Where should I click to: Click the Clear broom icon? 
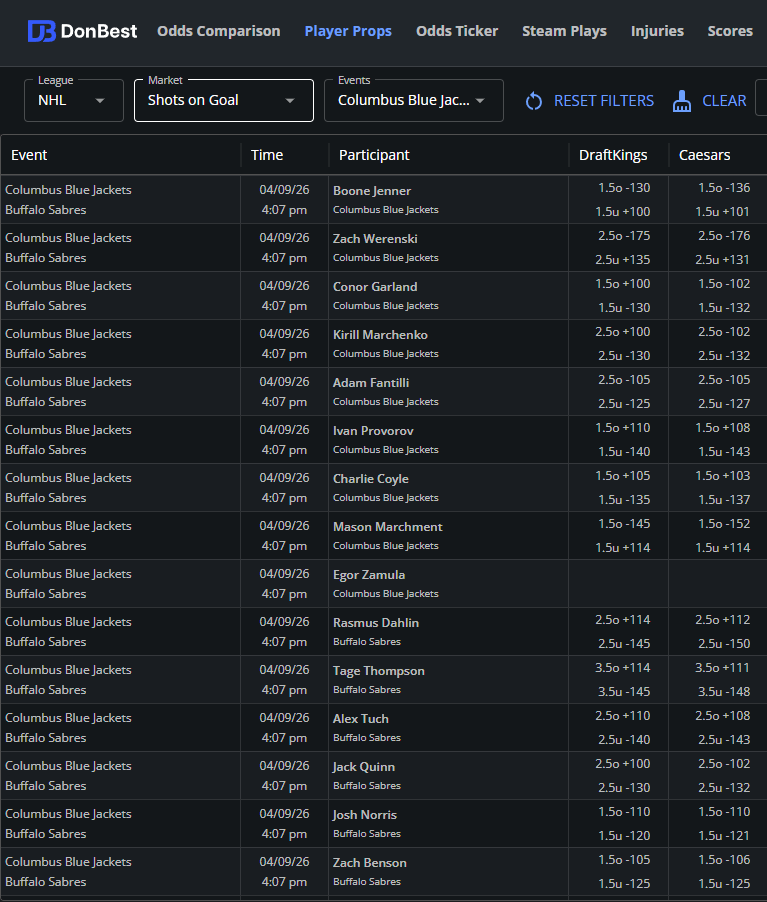click(x=682, y=101)
